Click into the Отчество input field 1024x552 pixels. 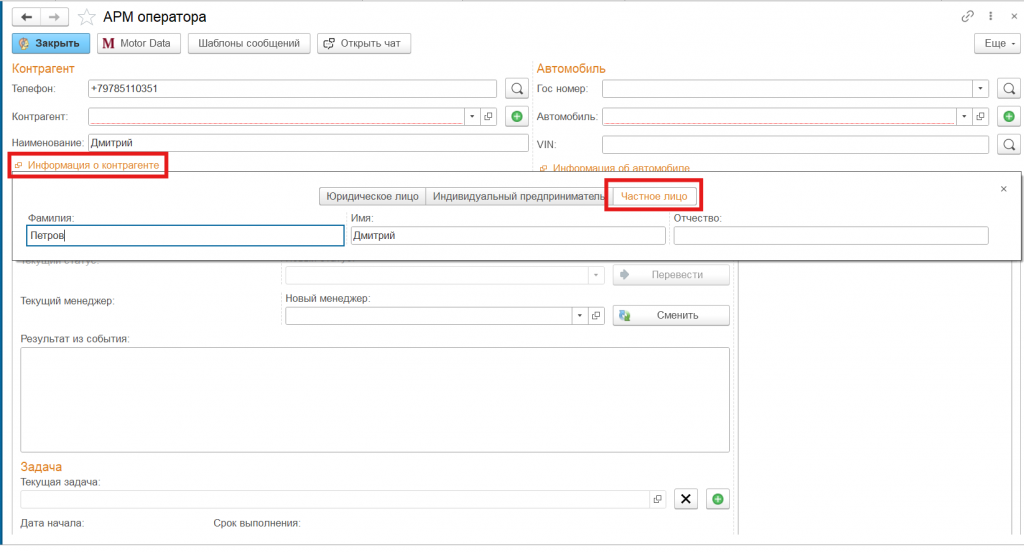coord(830,236)
